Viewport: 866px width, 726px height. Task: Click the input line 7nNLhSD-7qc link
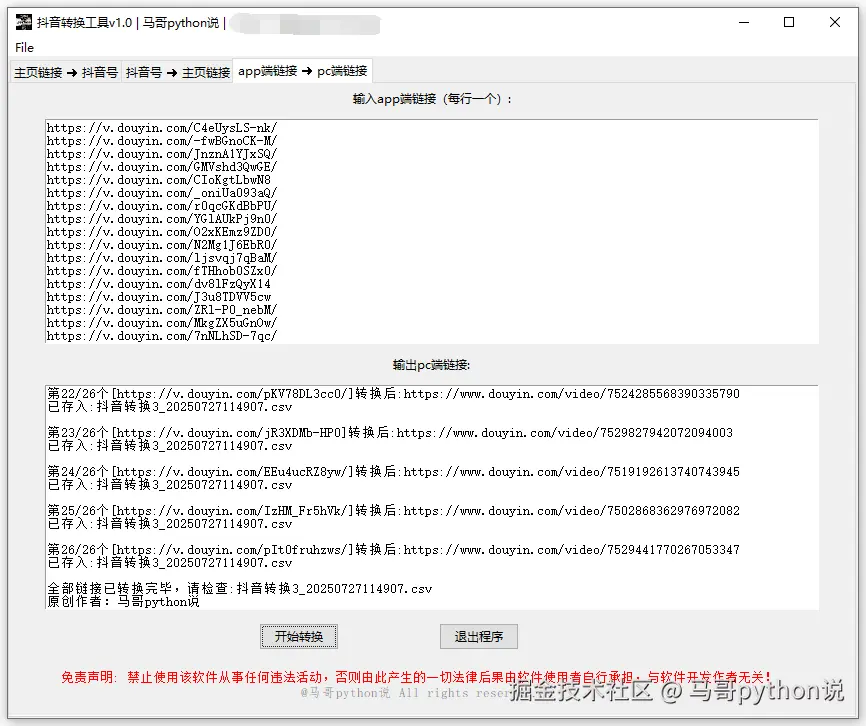point(162,336)
